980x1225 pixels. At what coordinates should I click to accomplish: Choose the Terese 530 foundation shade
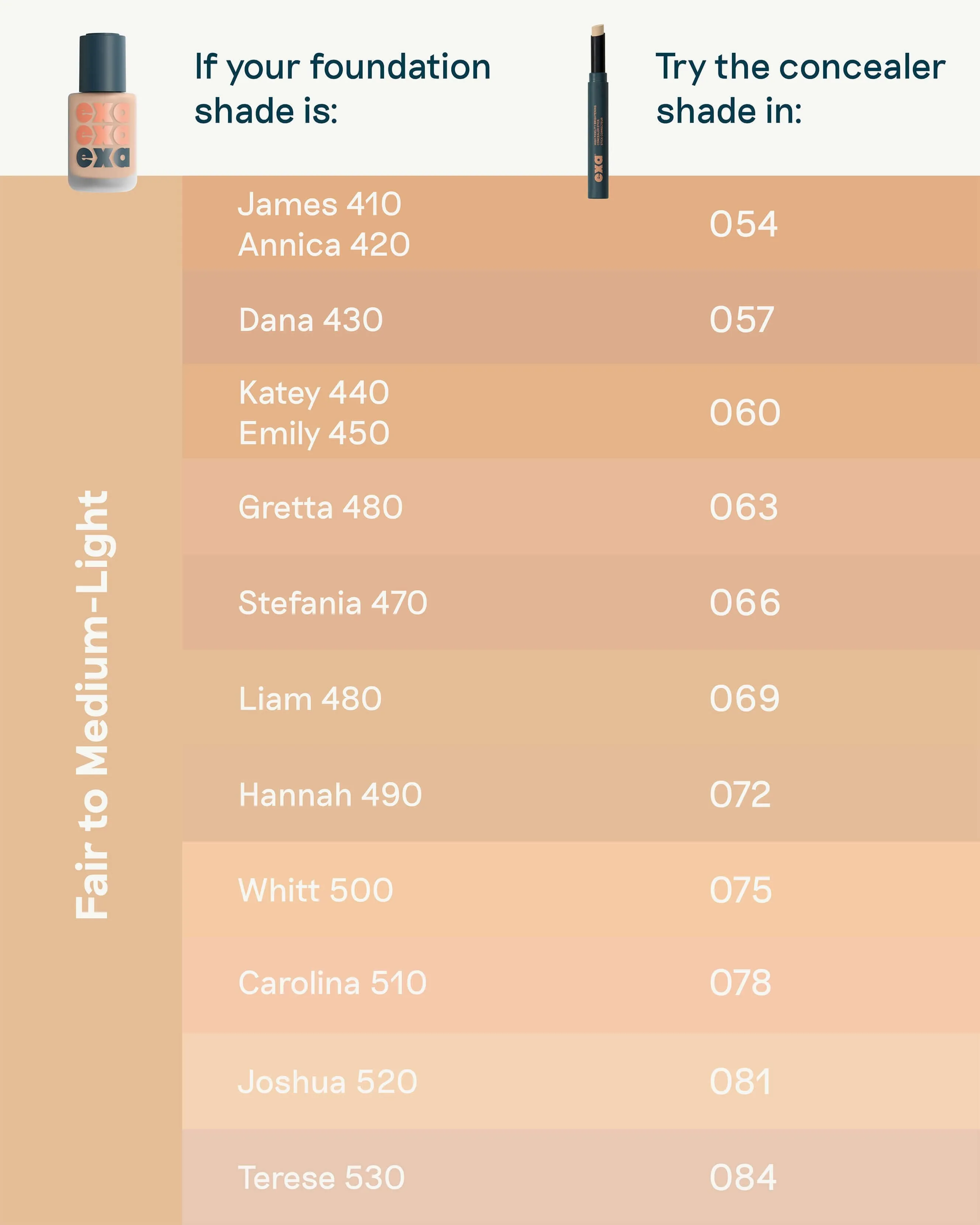(x=321, y=1177)
